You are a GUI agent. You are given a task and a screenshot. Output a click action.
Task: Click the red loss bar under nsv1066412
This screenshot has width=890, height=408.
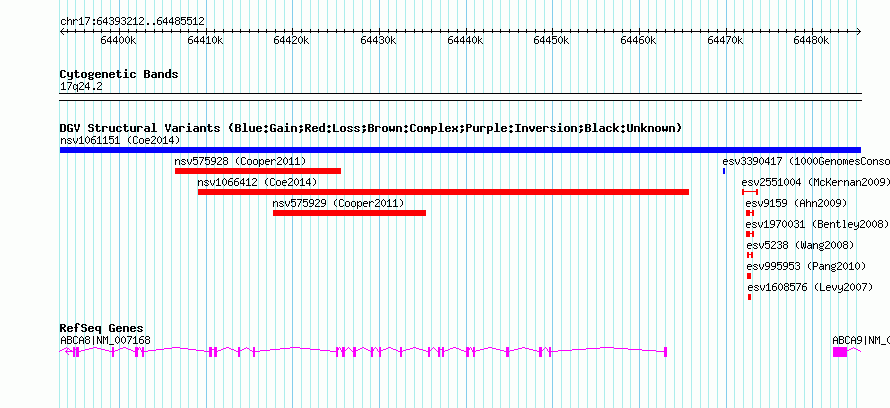tap(443, 192)
